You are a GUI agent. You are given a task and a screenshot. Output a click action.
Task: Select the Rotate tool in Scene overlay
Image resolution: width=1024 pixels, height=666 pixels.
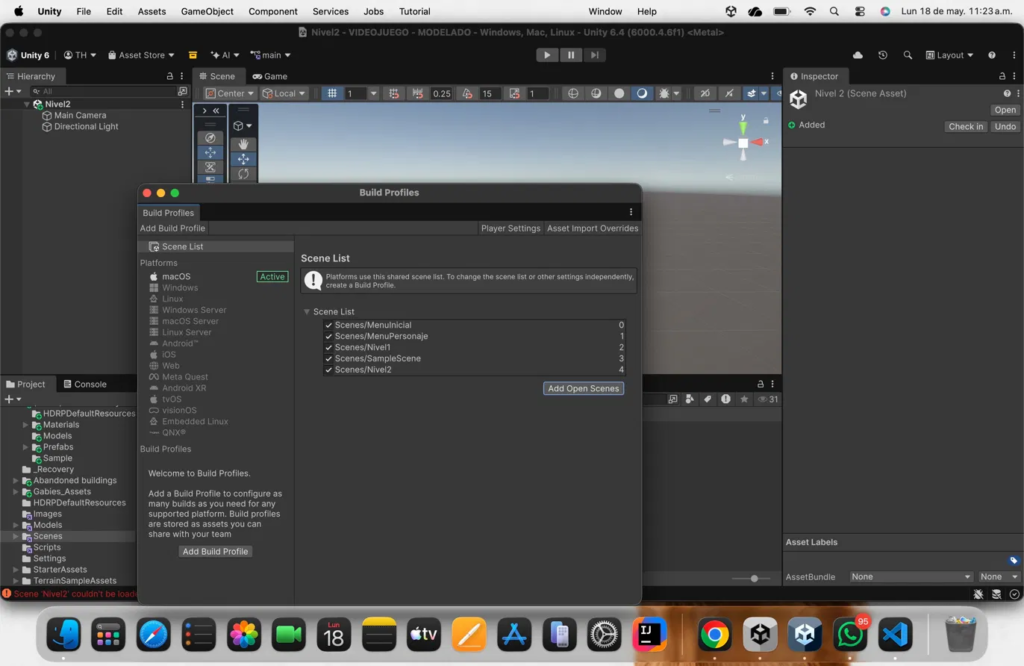tap(243, 174)
